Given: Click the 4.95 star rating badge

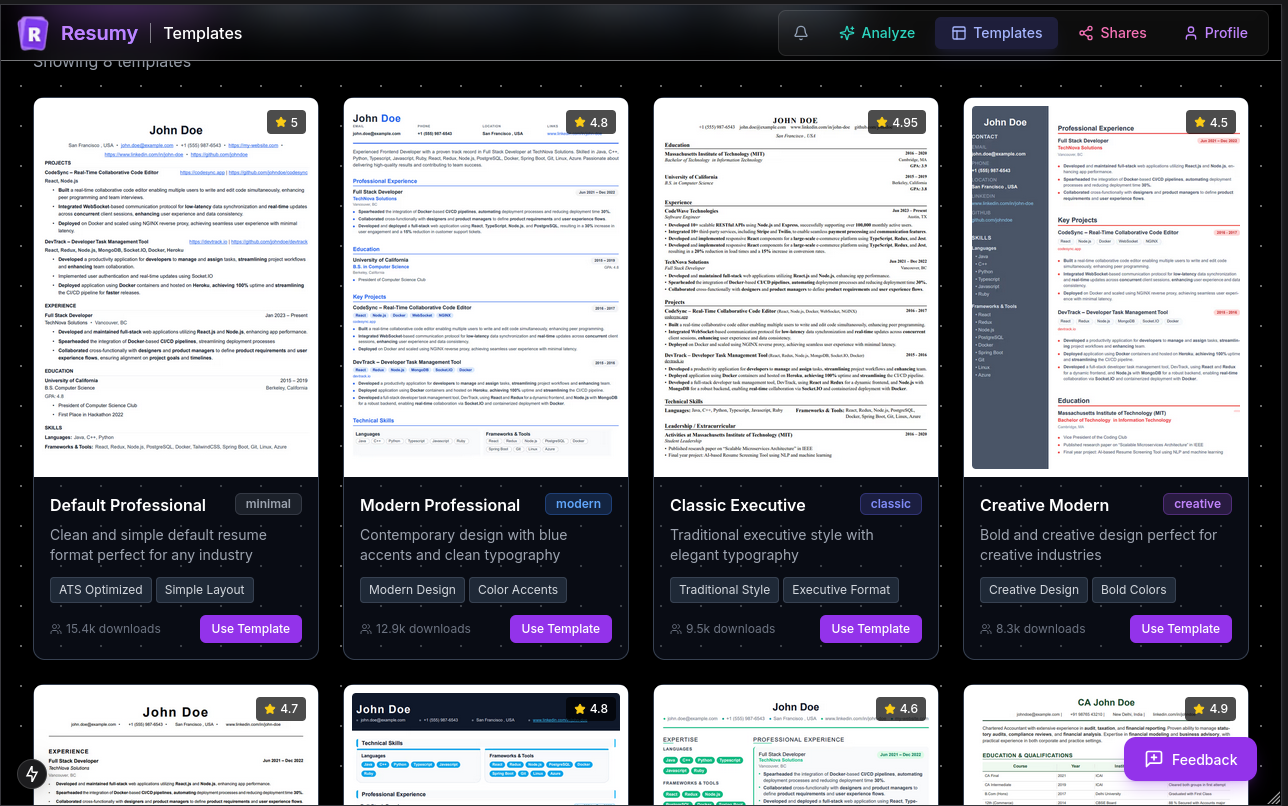Looking at the screenshot, I should point(896,121).
